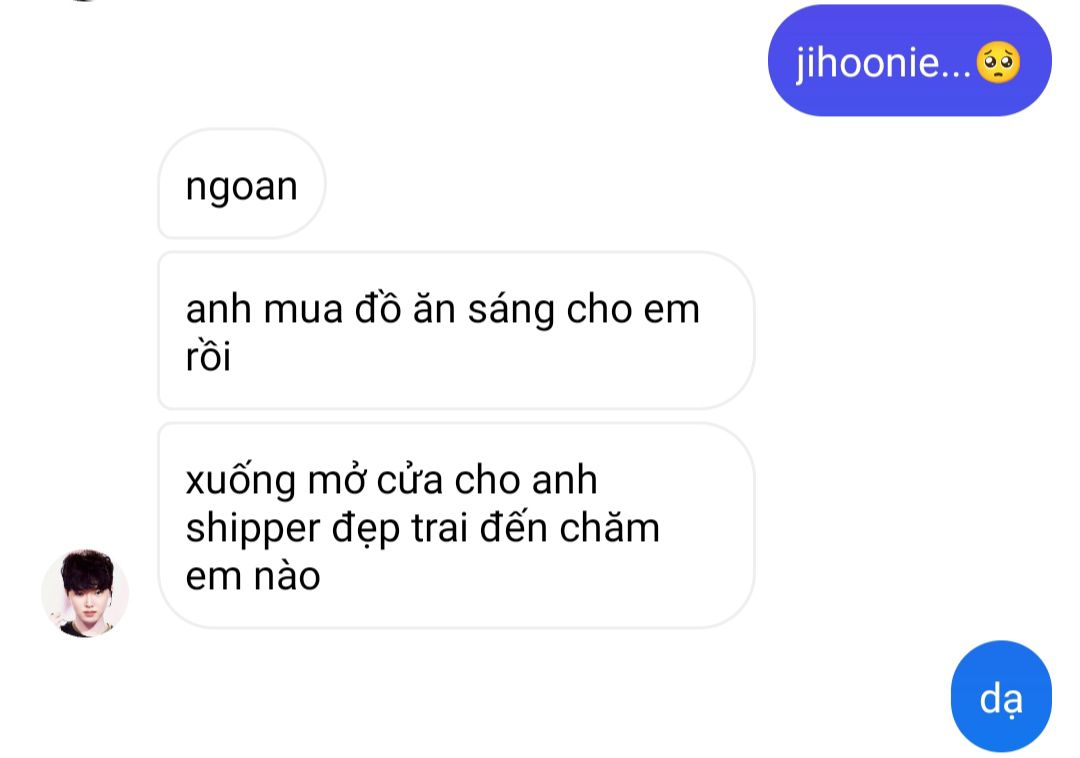The width and height of the screenshot is (1080, 758).
Task: Click the words "cho em" in breakfast message
Action: [x=633, y=309]
